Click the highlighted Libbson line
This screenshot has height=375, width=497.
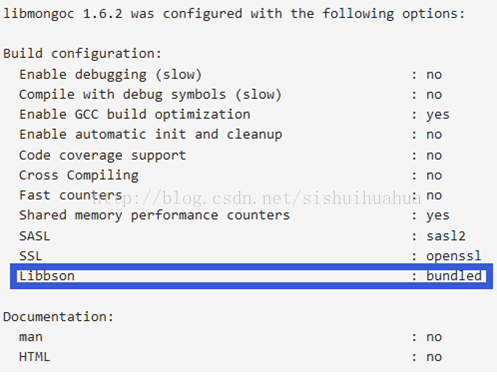pos(251,276)
